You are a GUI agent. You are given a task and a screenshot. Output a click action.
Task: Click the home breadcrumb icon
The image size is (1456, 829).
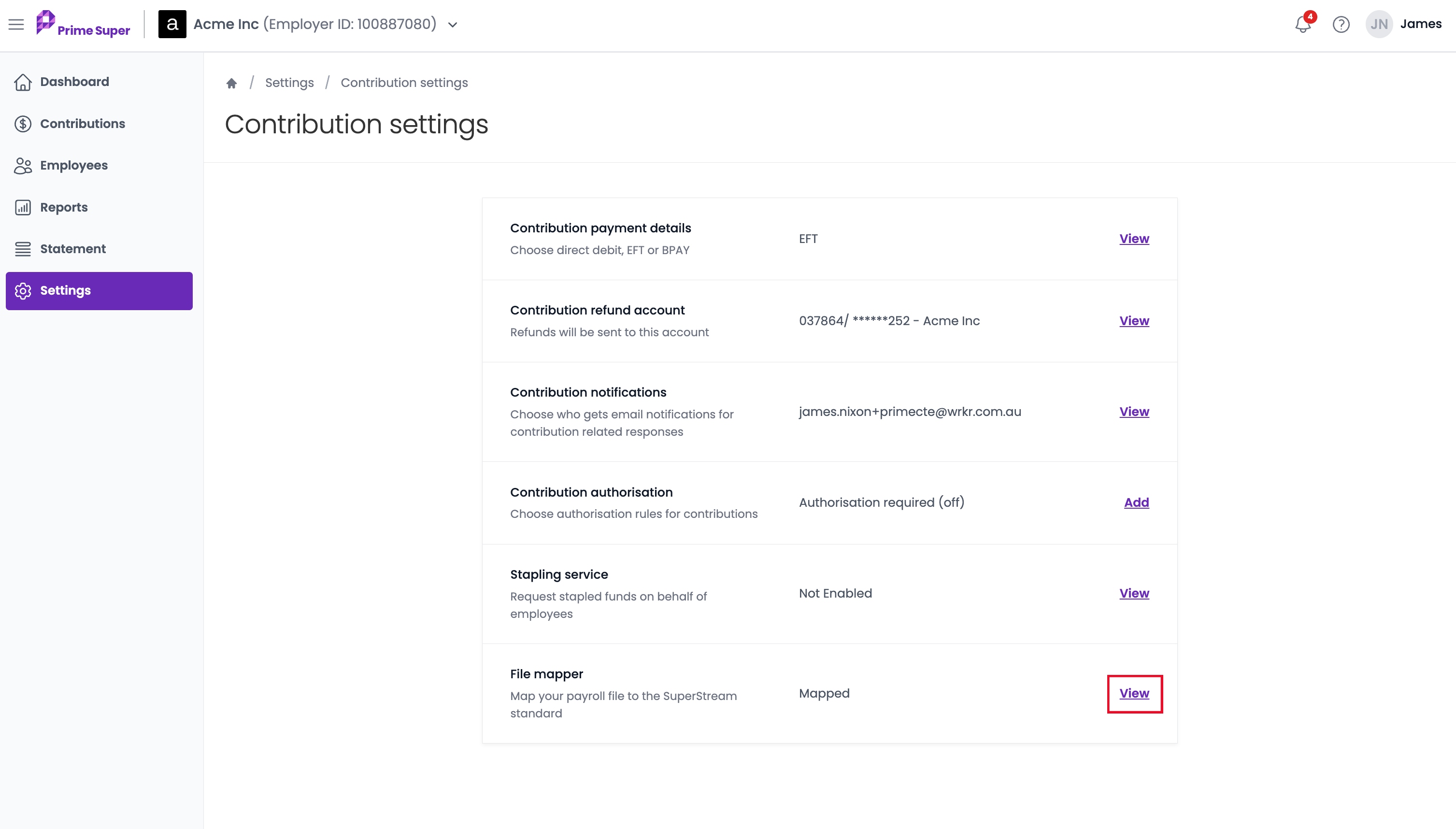click(231, 83)
